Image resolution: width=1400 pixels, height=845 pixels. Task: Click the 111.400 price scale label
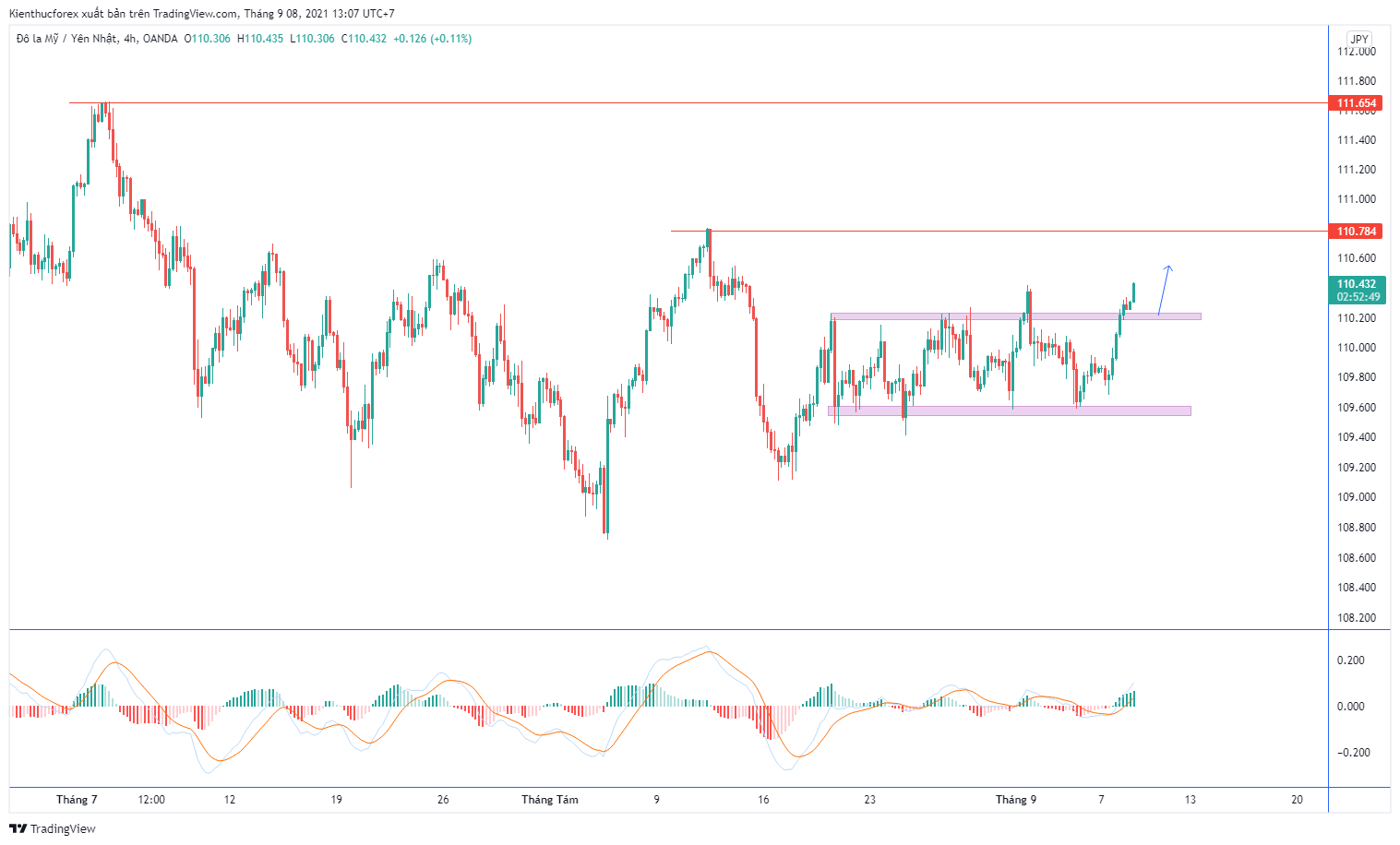[1356, 140]
